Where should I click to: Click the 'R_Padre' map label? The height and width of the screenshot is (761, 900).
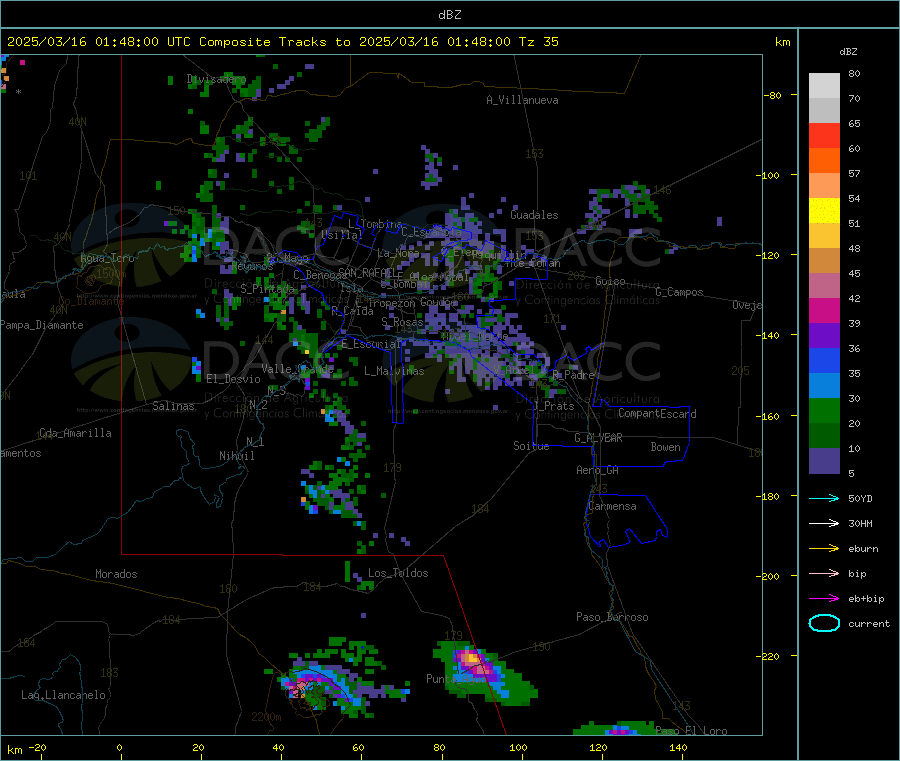(x=573, y=375)
